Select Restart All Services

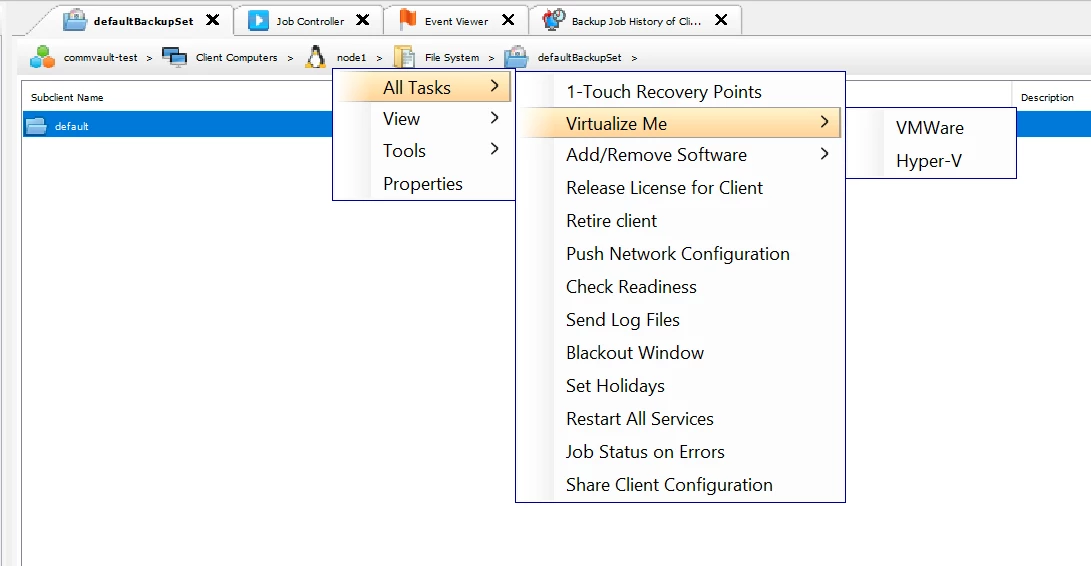680,418
